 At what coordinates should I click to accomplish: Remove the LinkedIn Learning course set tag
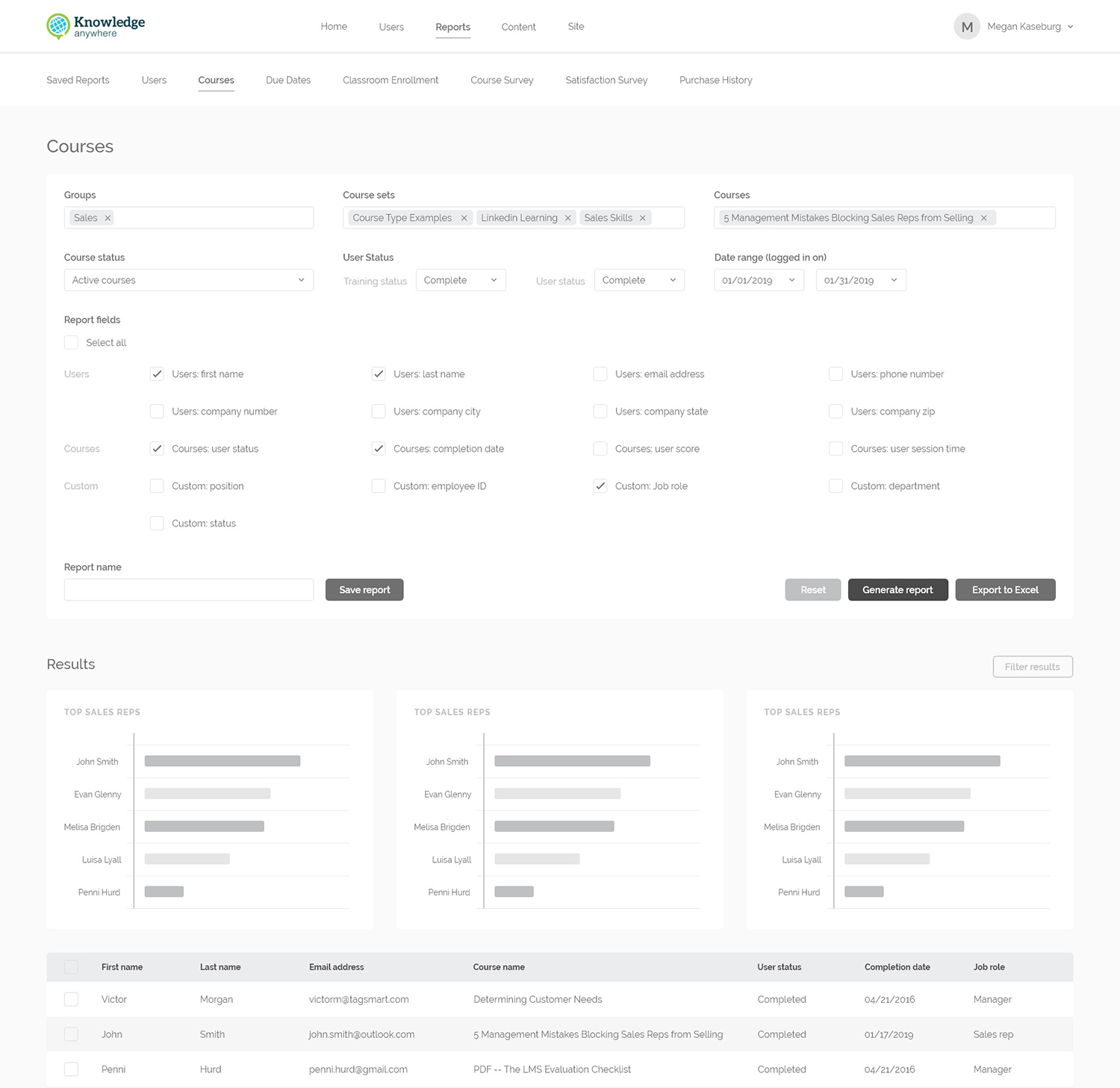567,217
